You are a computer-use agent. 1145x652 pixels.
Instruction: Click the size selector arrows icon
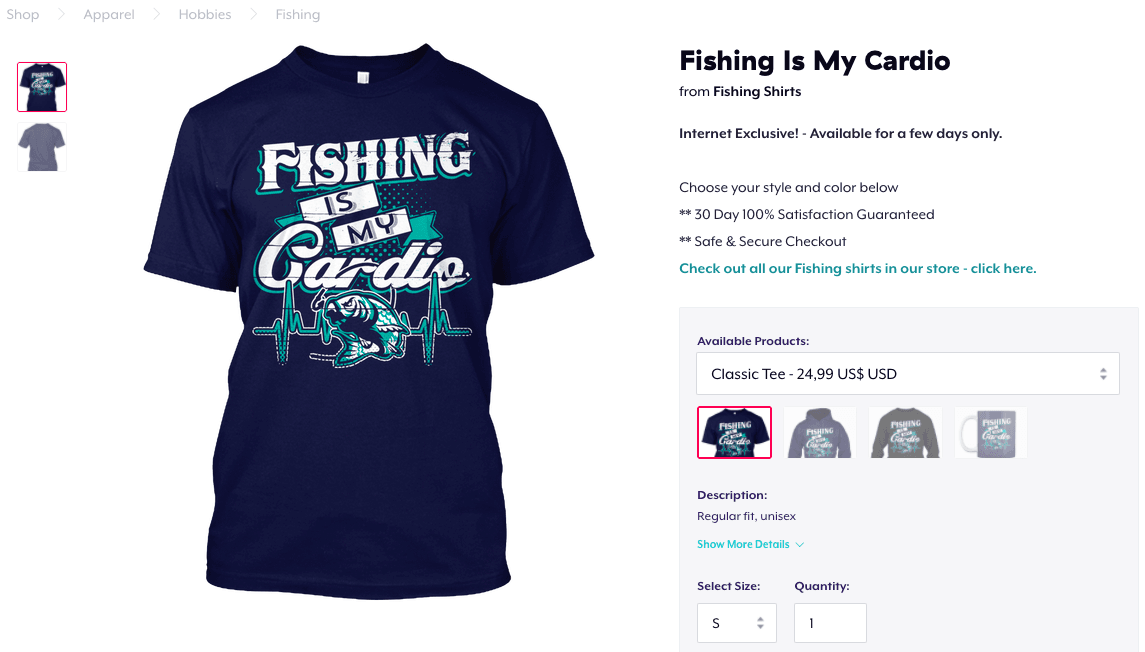click(760, 623)
